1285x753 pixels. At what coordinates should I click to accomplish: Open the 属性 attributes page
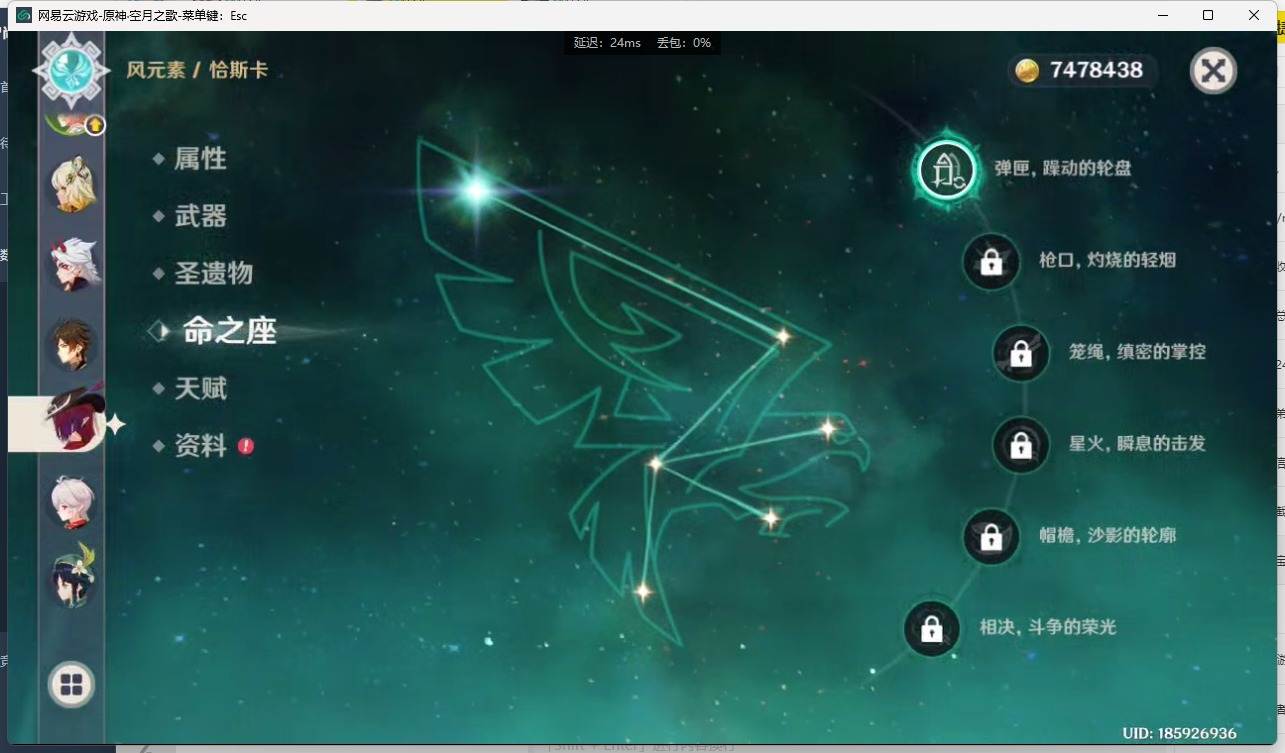pyautogui.click(x=200, y=158)
